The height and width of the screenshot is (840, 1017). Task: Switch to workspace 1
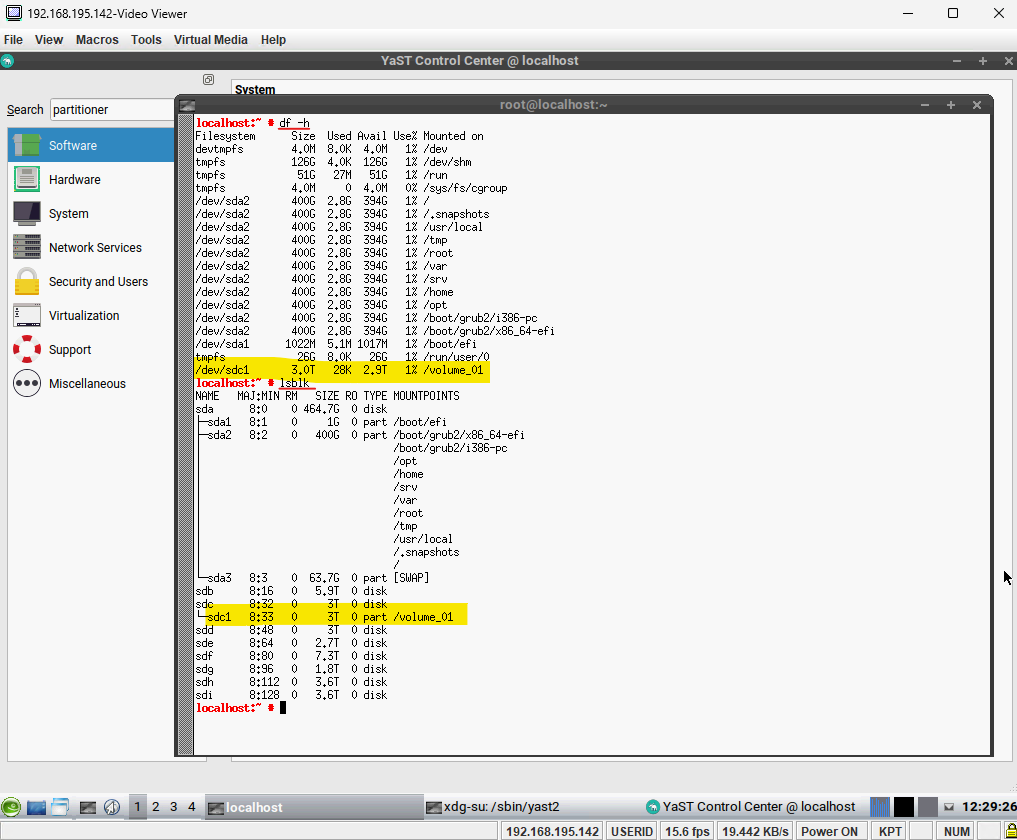pyautogui.click(x=138, y=807)
